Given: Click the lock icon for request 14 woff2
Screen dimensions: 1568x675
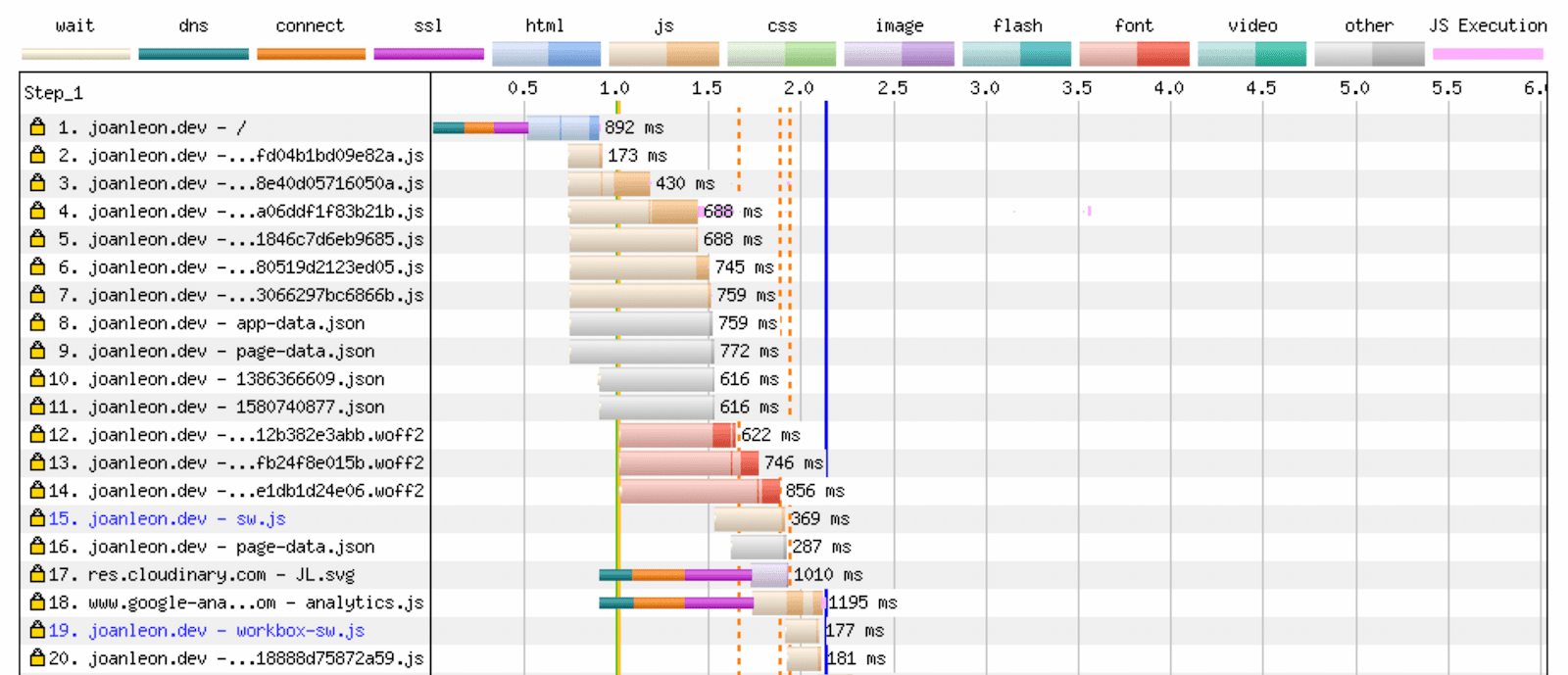Looking at the screenshot, I should pos(37,490).
